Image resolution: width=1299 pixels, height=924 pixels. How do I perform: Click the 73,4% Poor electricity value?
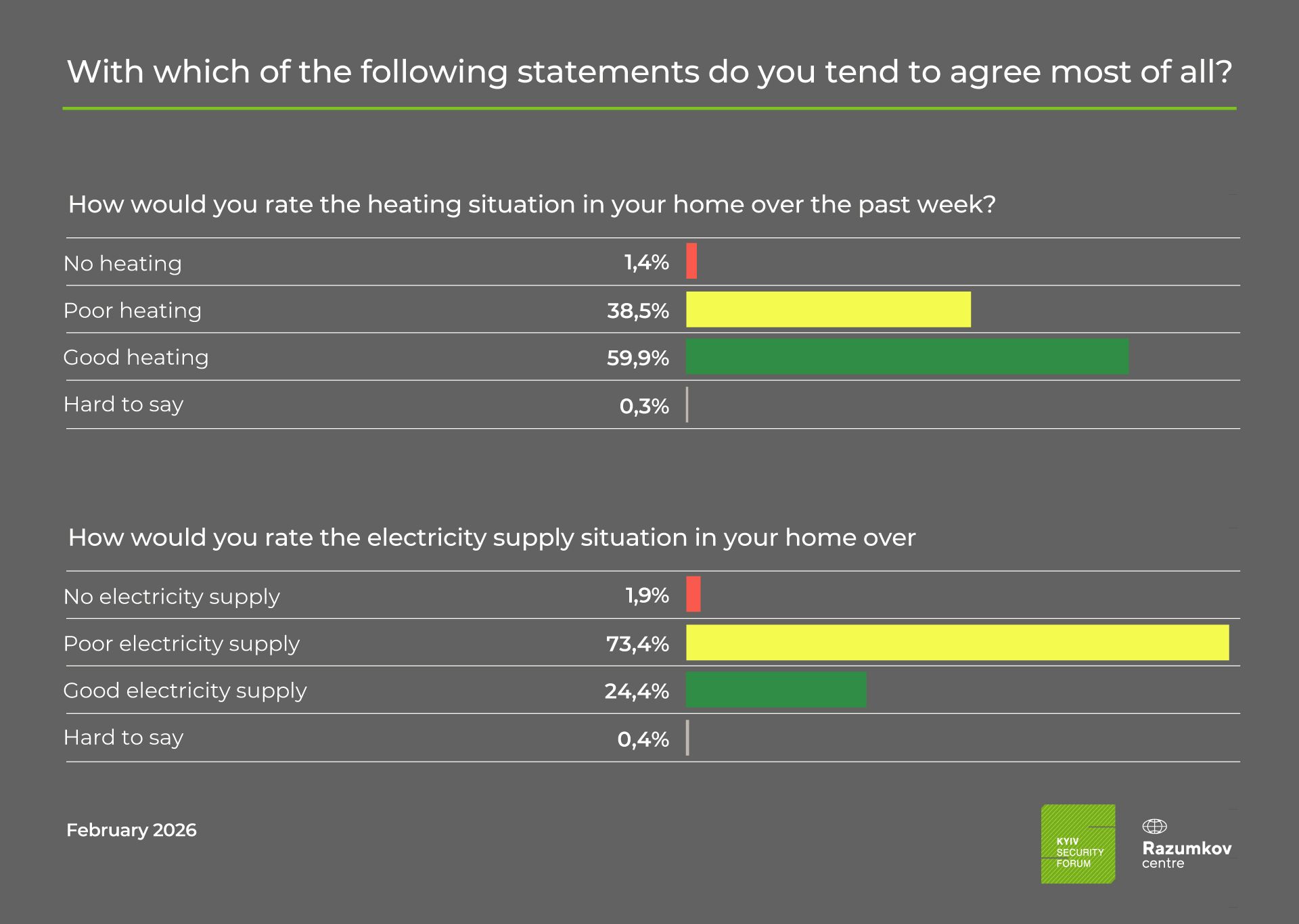(637, 644)
